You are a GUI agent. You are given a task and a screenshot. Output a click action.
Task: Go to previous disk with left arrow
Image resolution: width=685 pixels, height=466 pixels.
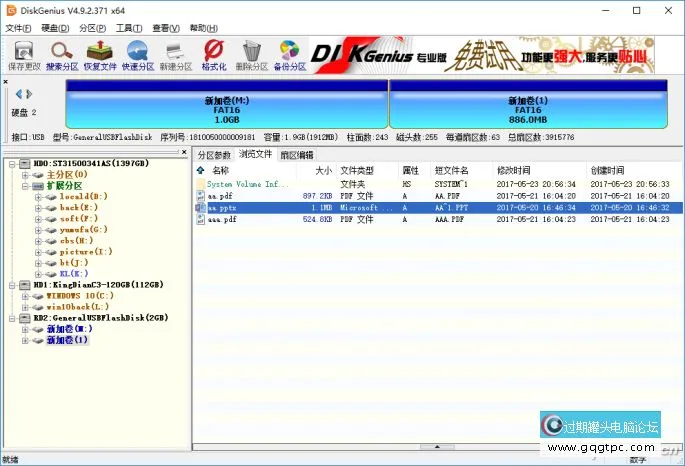pos(19,94)
